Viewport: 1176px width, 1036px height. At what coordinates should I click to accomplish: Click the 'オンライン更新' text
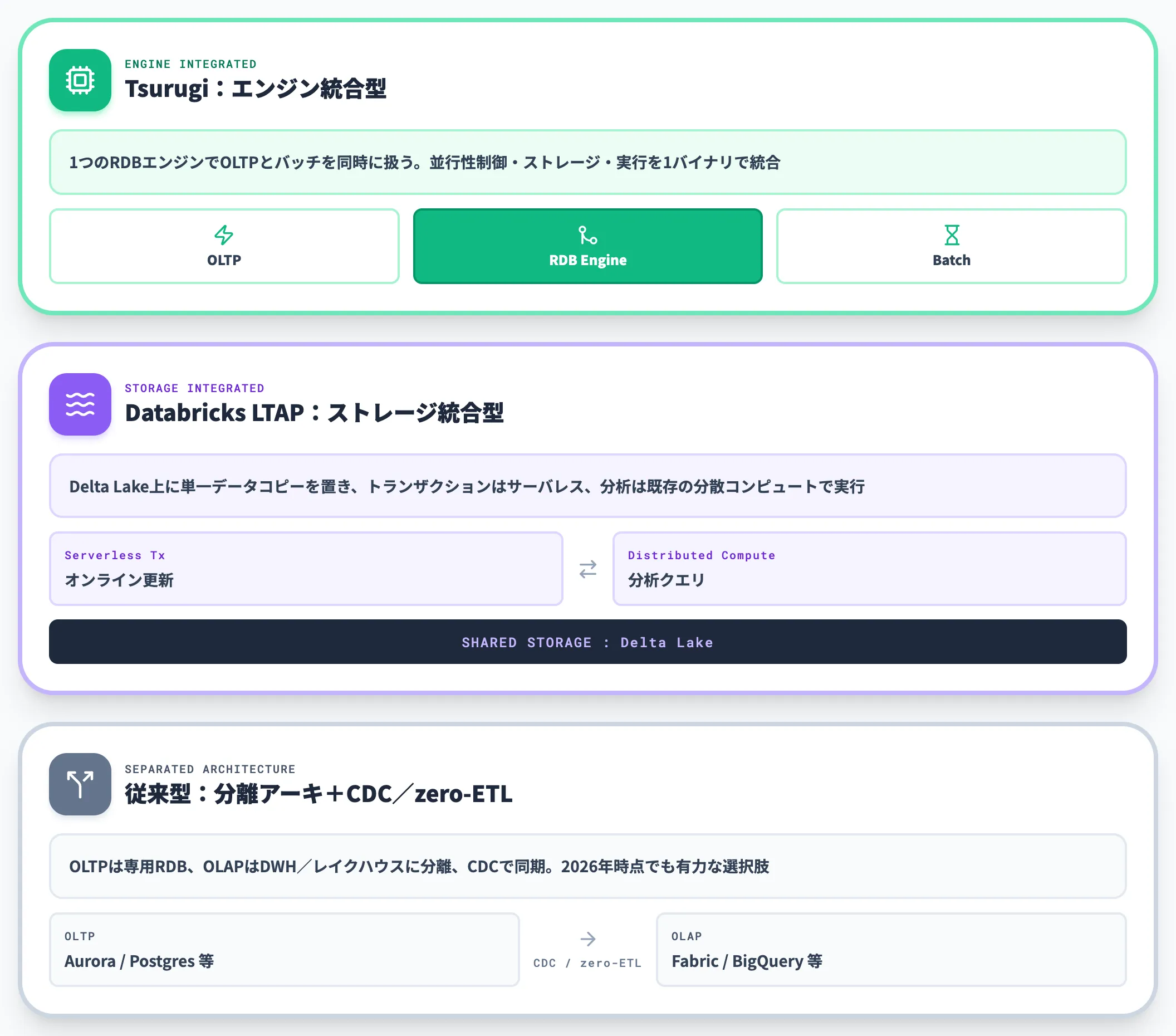coord(119,580)
